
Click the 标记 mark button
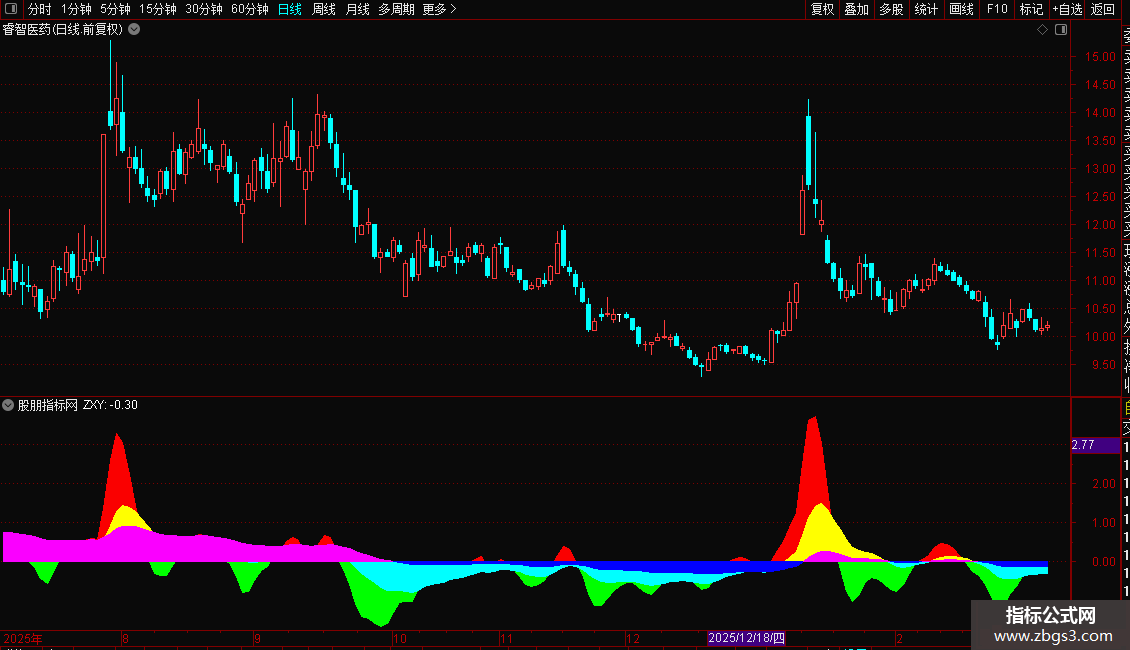click(x=1031, y=9)
